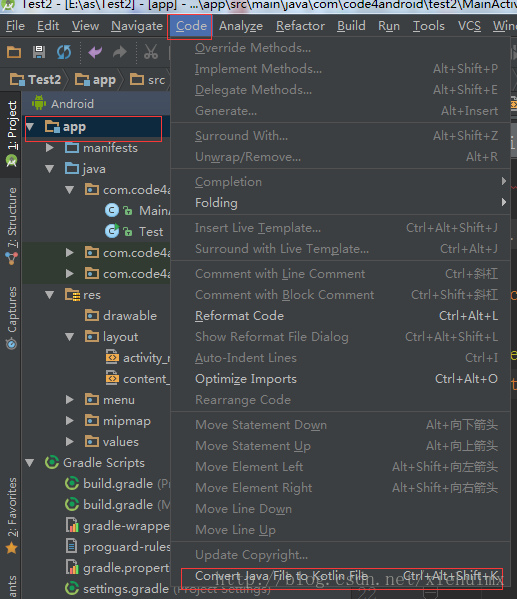This screenshot has width=517, height=599.
Task: Click the Cut scissors icon
Action: pyautogui.click(x=151, y=52)
